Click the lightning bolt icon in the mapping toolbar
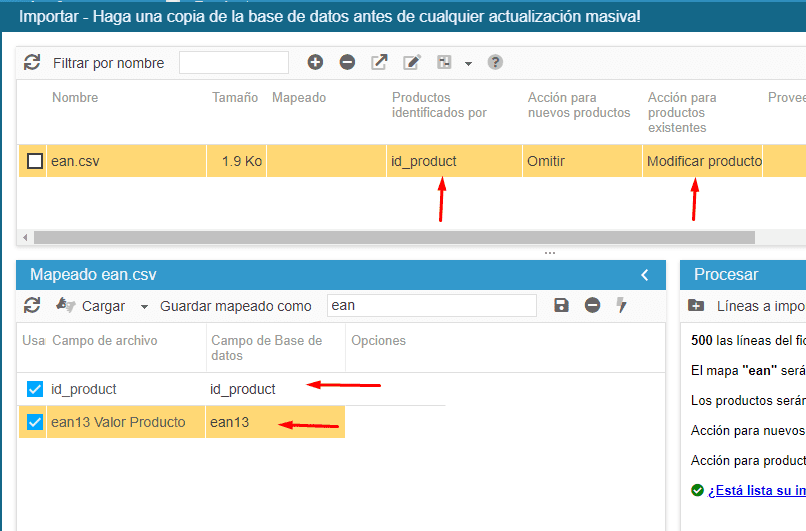The image size is (806, 531). 622,305
